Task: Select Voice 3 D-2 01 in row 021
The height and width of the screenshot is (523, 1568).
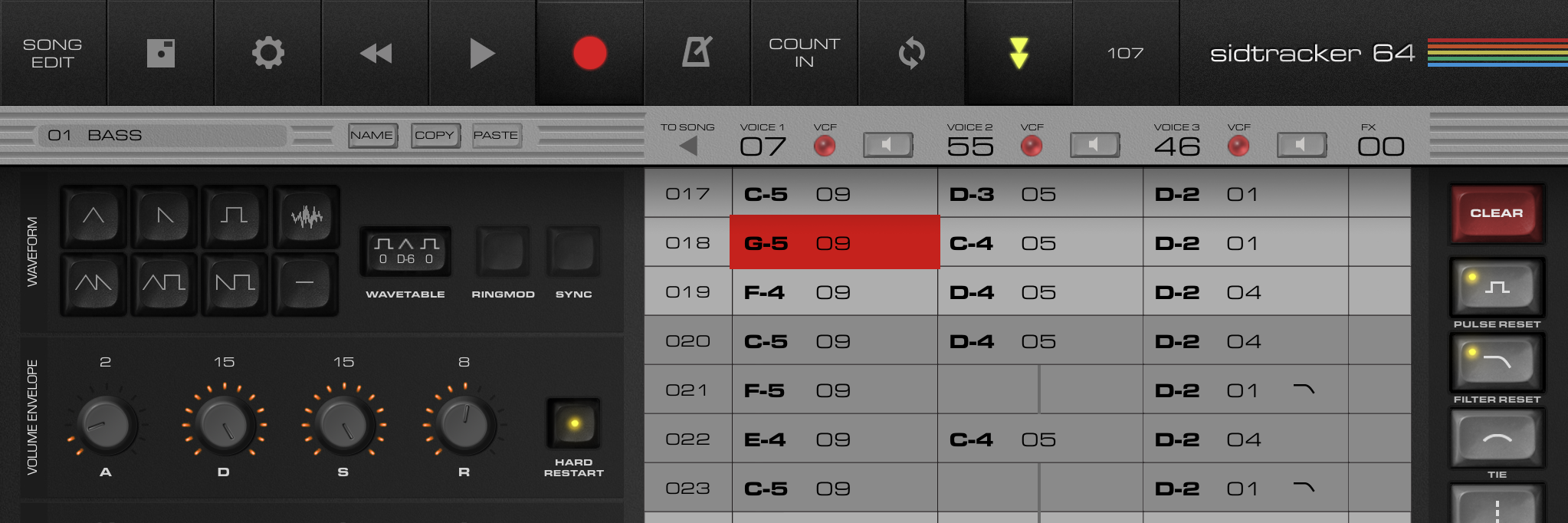Action: point(1246,390)
